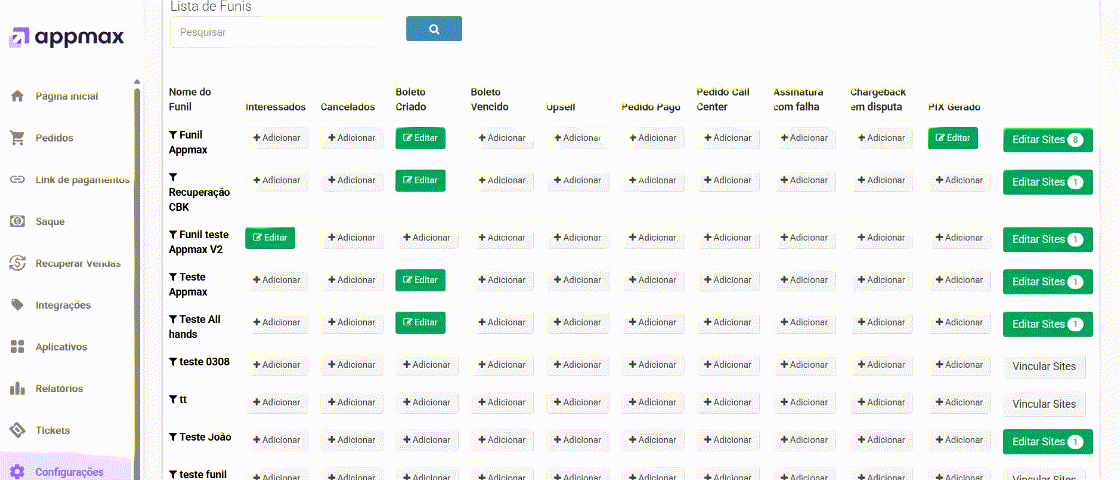Click the Recuperar Vendas icon
1120x480 pixels.
pyautogui.click(x=17, y=263)
